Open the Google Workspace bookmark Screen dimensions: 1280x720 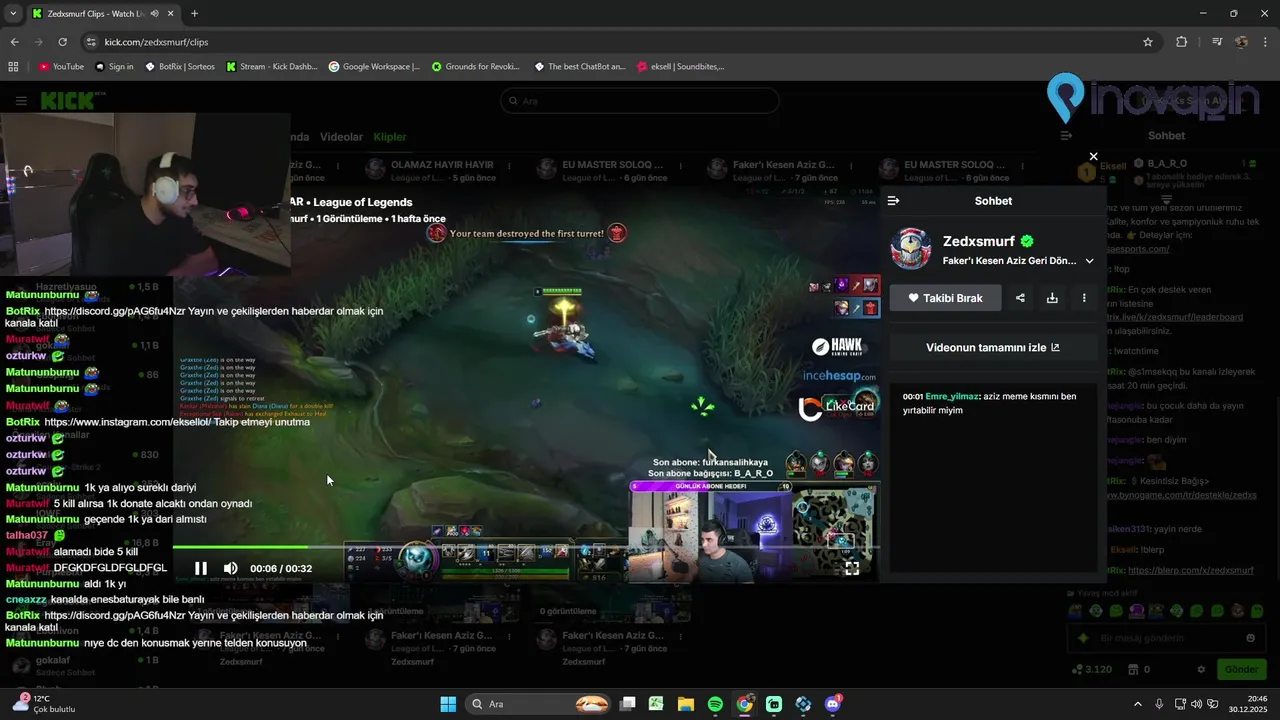(374, 67)
